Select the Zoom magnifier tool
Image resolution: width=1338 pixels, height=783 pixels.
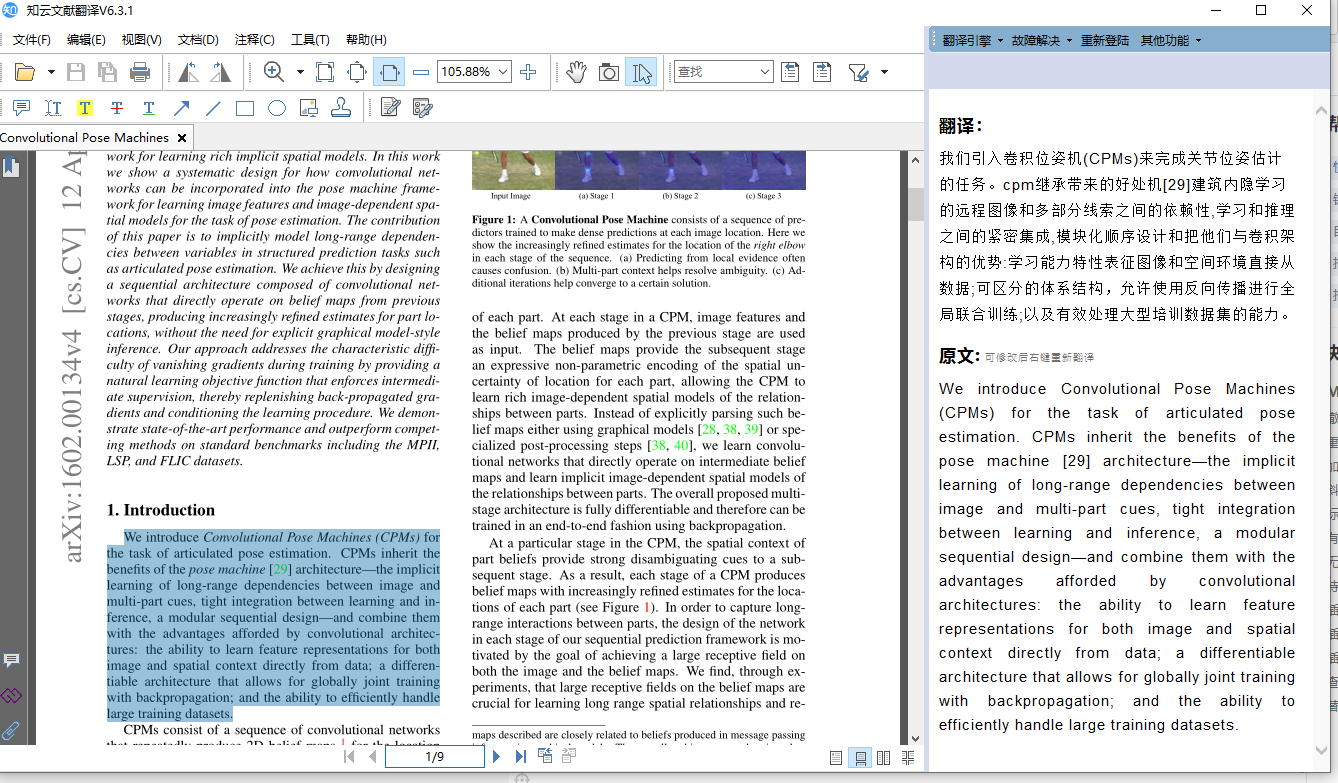274,72
